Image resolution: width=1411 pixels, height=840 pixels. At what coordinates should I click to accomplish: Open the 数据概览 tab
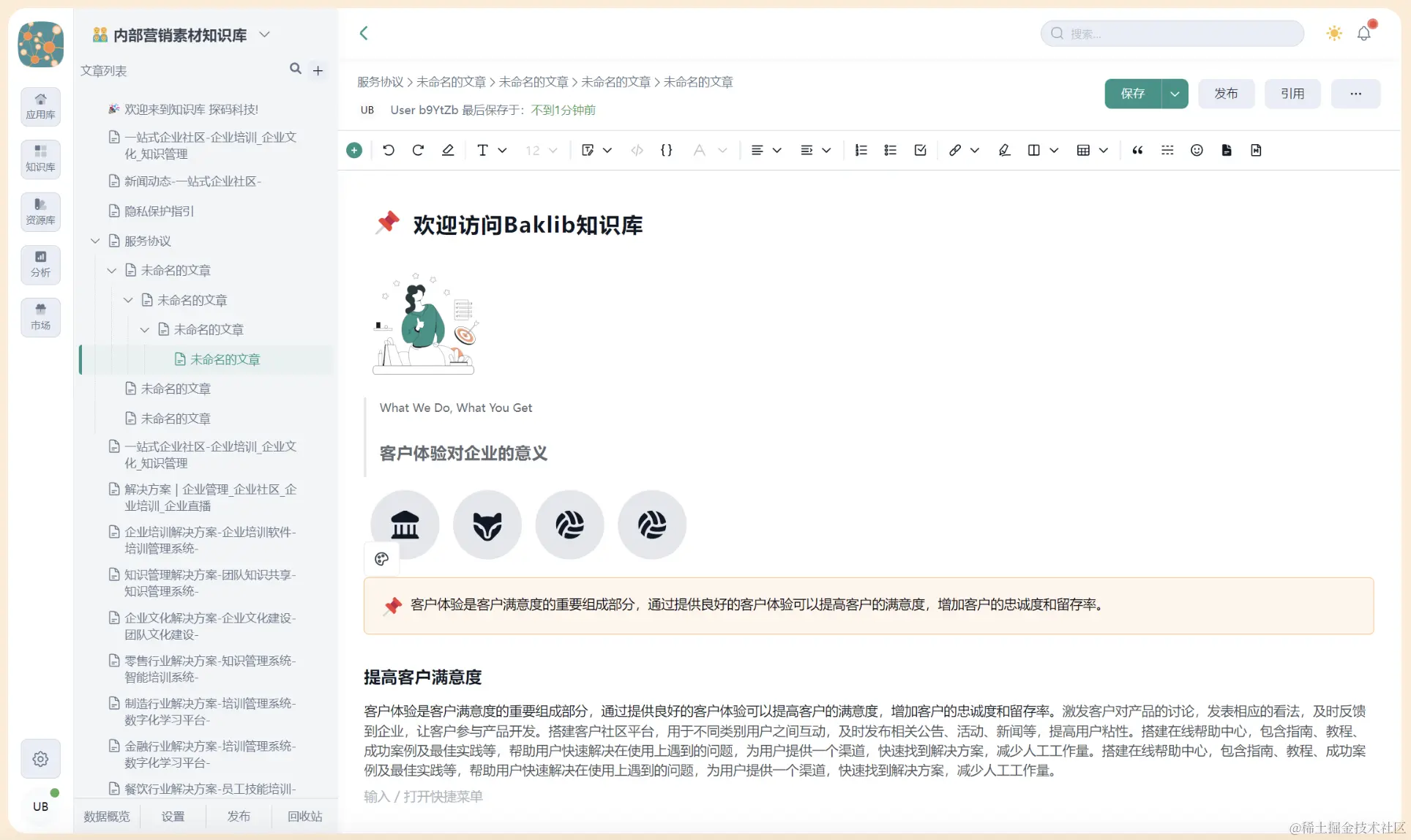tap(107, 816)
